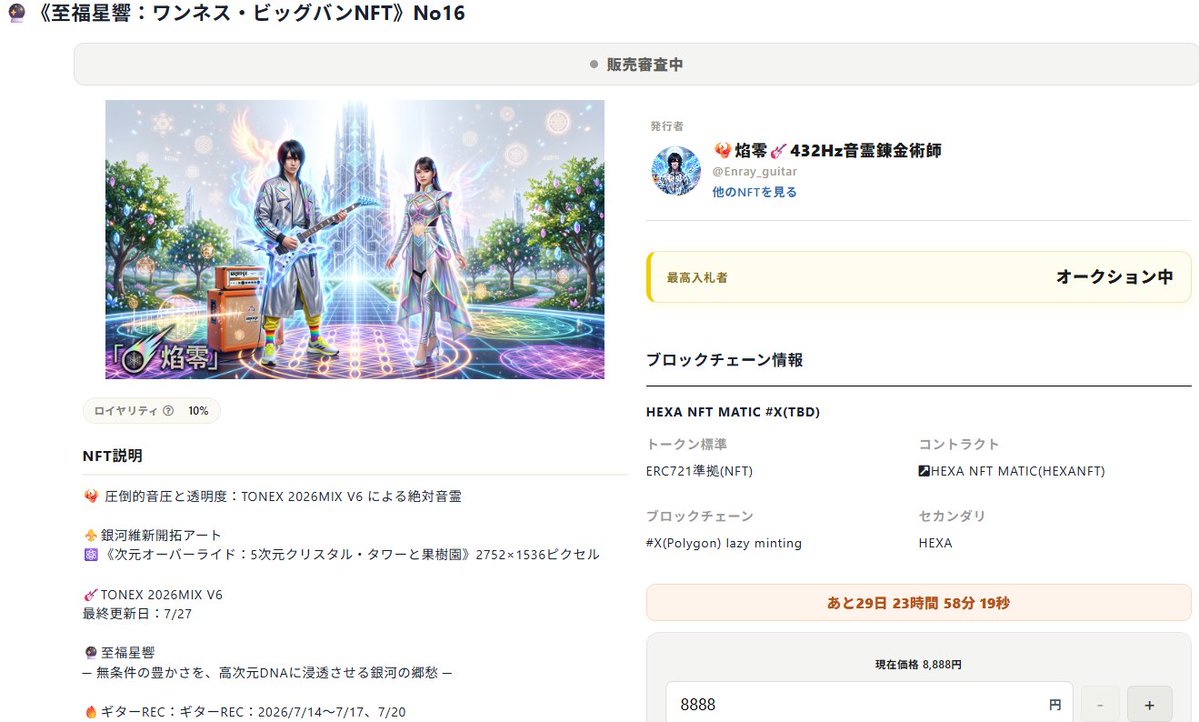
Task: Click the ロイヤリティ 10% badge
Action: pyautogui.click(x=151, y=411)
